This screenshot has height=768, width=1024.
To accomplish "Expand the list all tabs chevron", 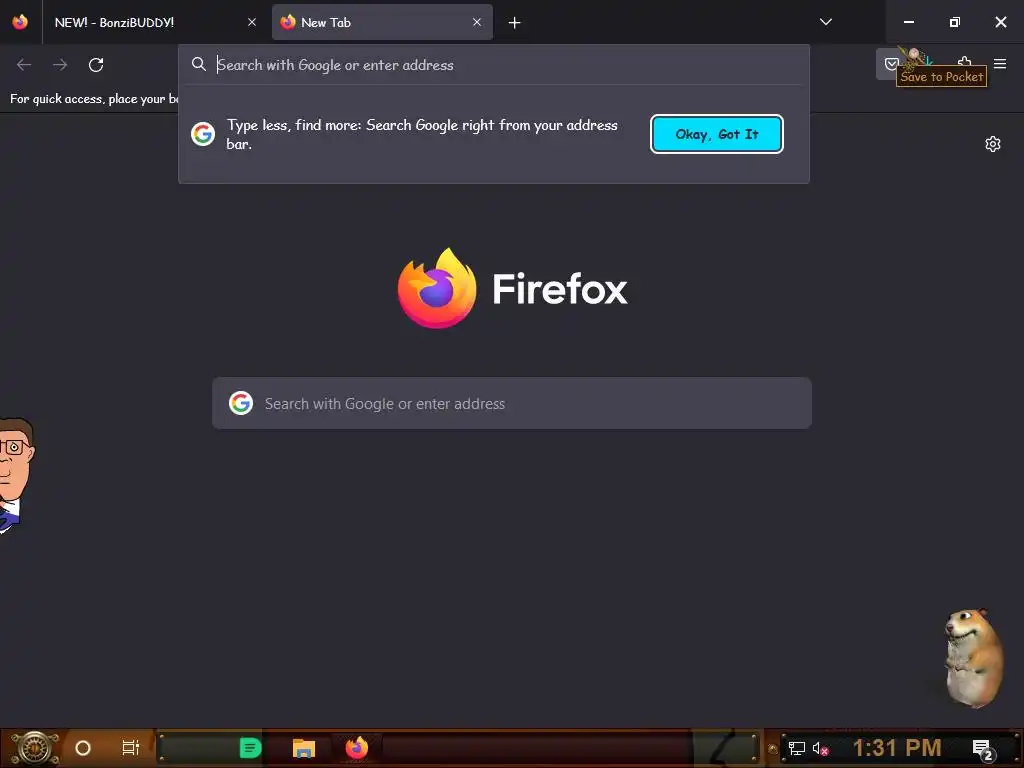I will click(825, 22).
